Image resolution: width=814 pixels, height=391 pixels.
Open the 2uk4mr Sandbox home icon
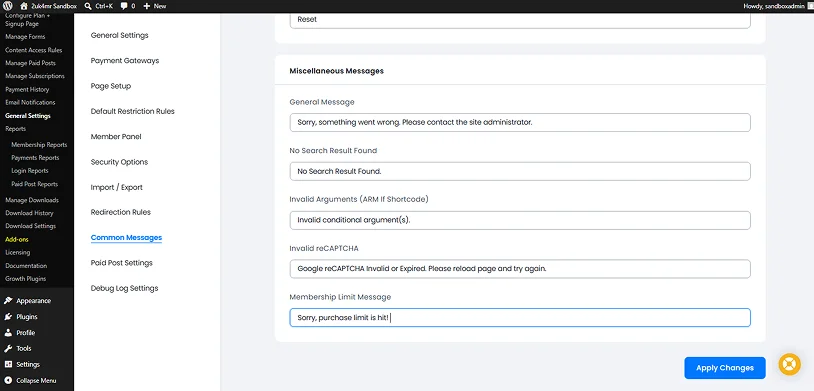coord(24,6)
